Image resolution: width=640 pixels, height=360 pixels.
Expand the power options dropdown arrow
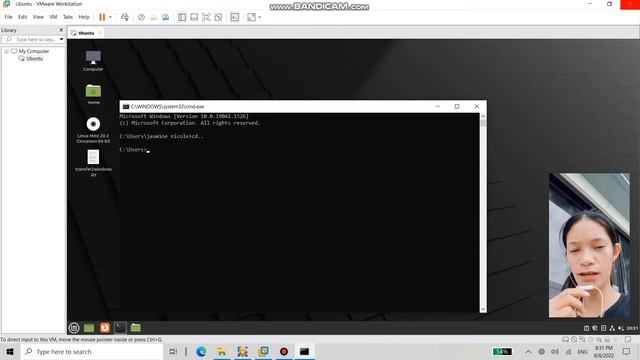110,17
